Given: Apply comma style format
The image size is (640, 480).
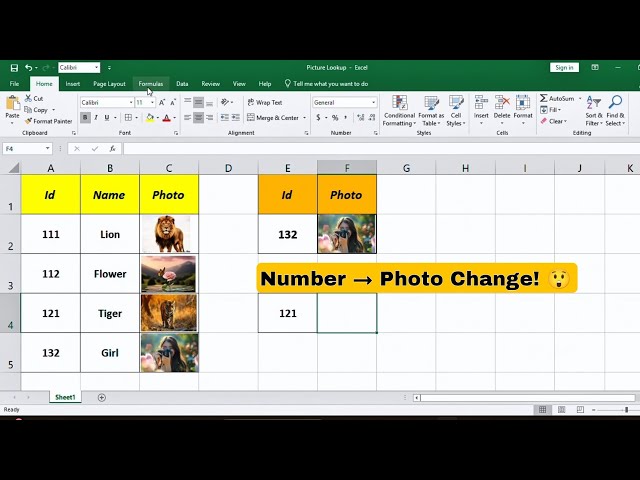Looking at the screenshot, I should click(346, 118).
